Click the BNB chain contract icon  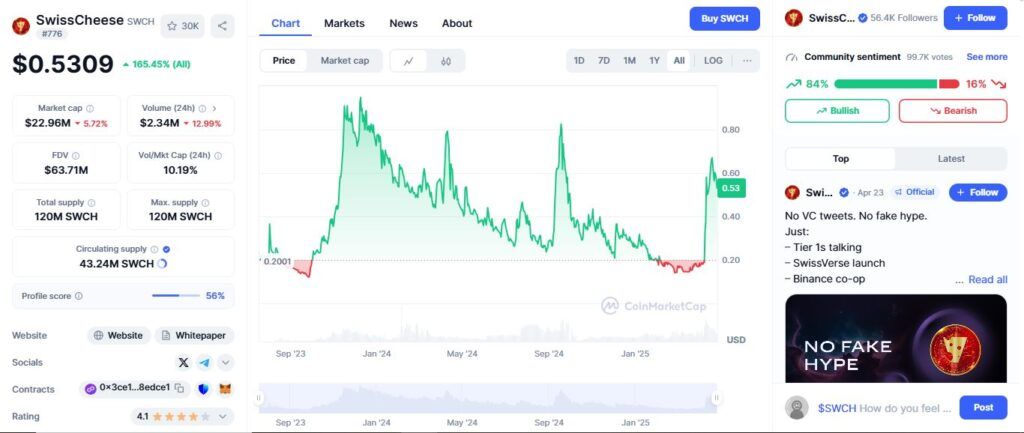click(x=91, y=389)
